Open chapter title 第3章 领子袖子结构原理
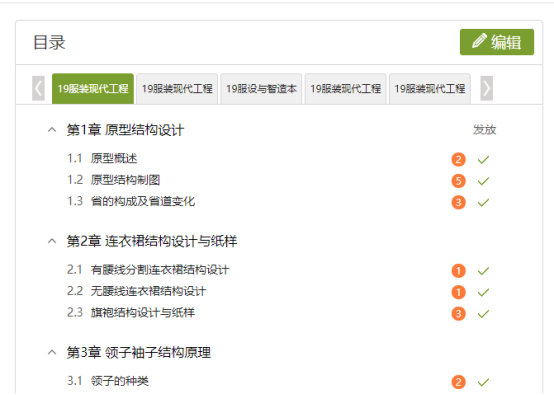 click(138, 352)
